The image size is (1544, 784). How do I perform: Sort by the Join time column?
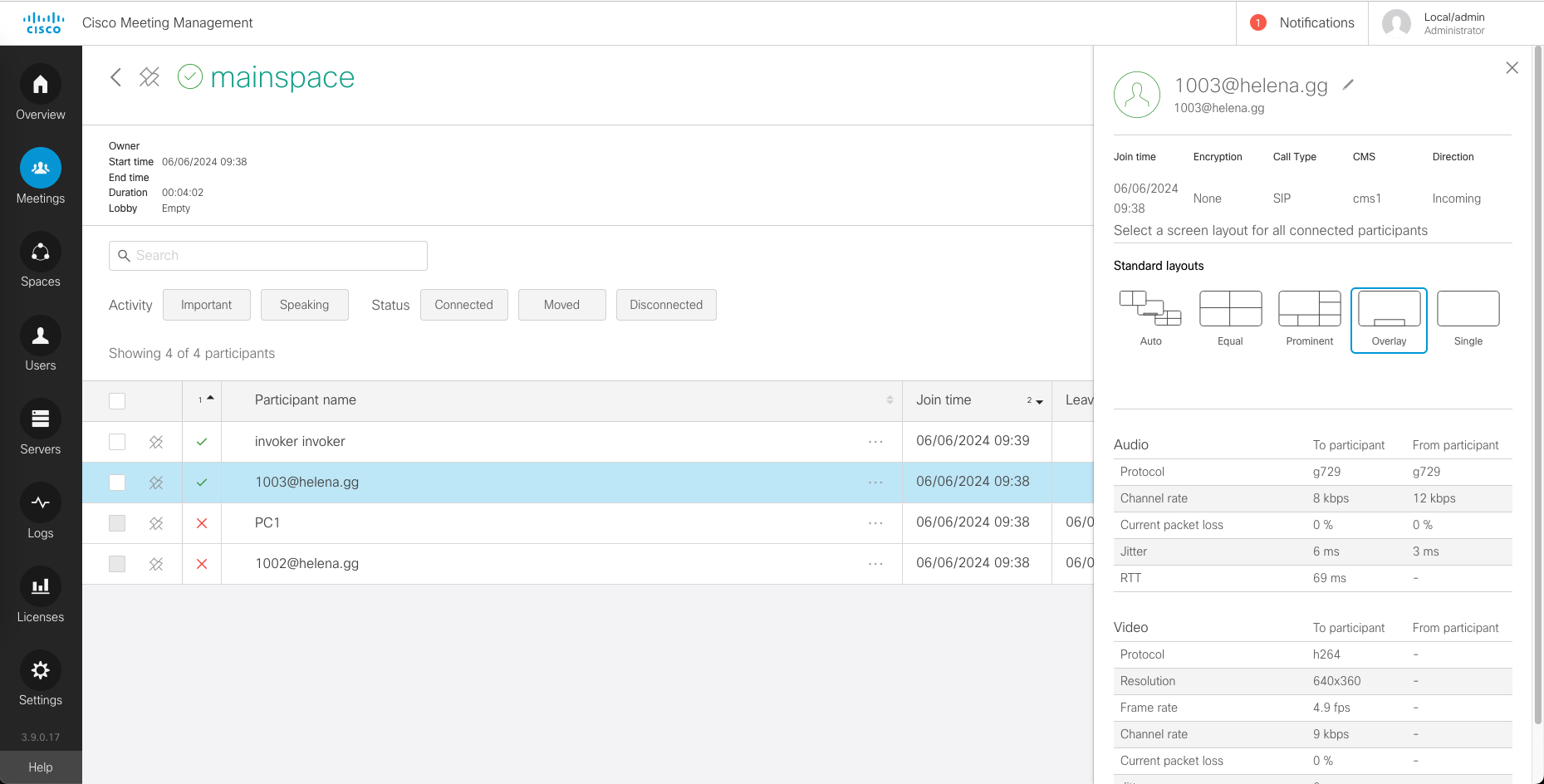(x=944, y=400)
